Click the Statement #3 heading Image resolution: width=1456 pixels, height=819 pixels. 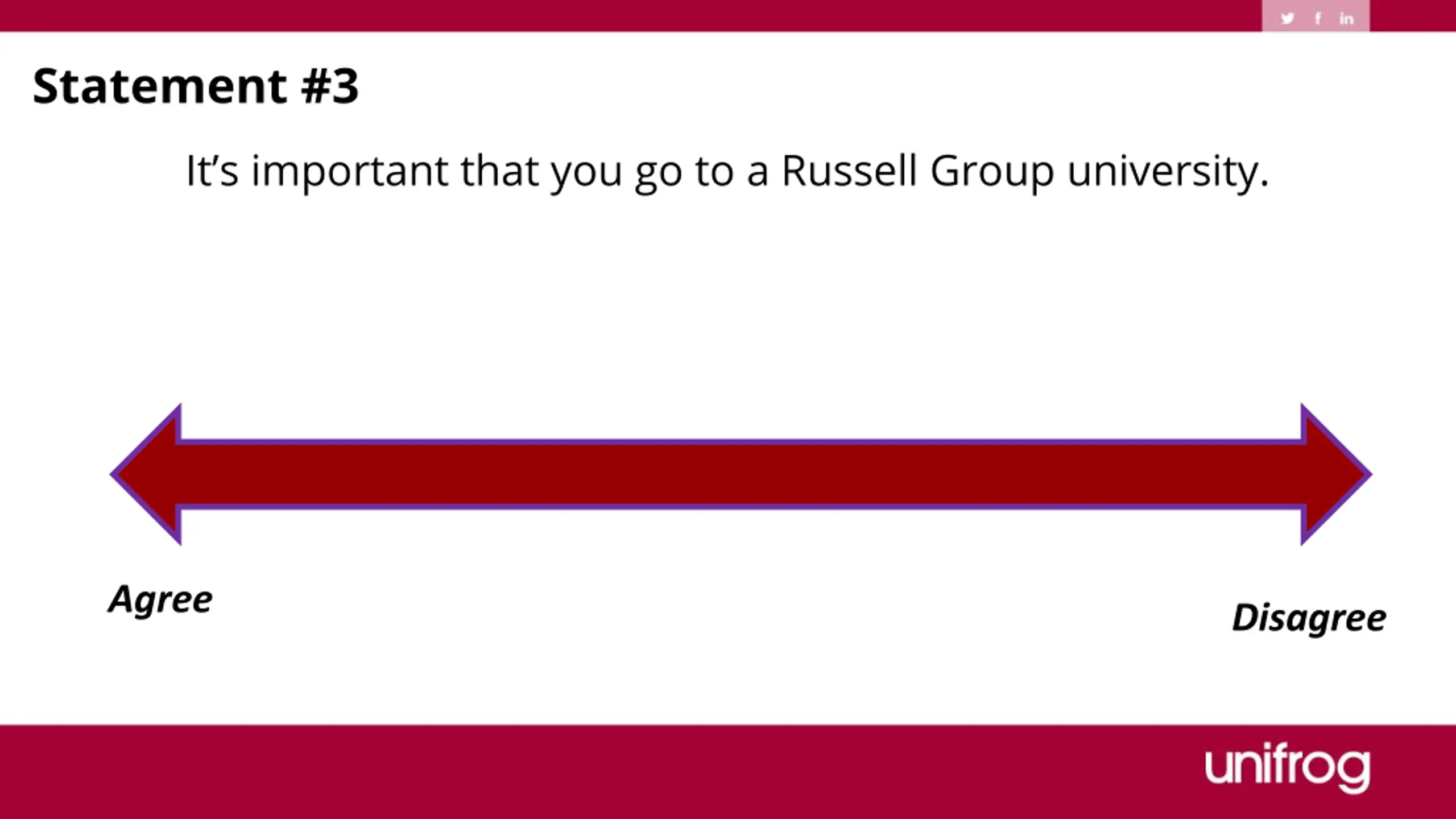click(x=196, y=86)
